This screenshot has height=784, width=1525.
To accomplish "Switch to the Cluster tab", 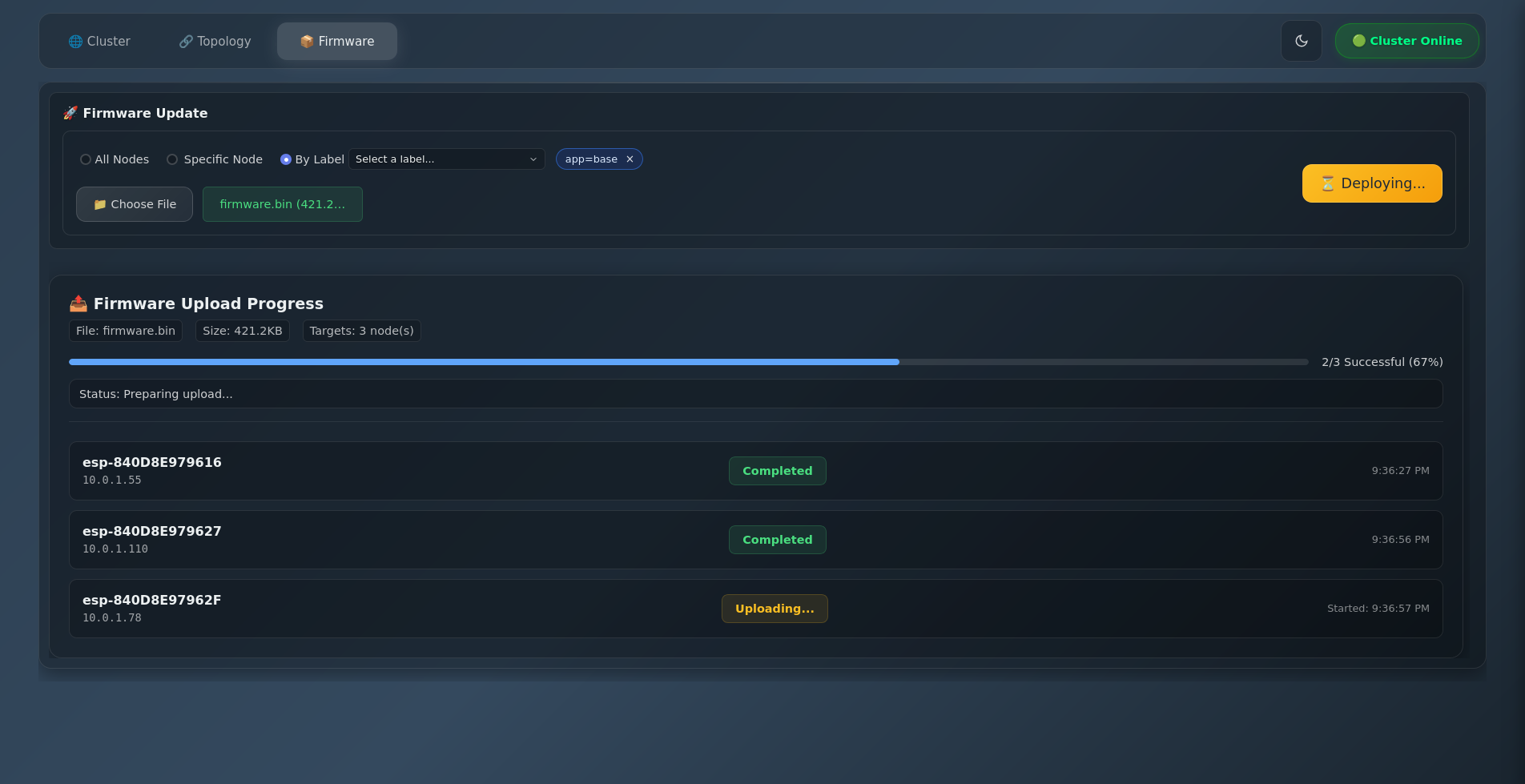I will (99, 42).
